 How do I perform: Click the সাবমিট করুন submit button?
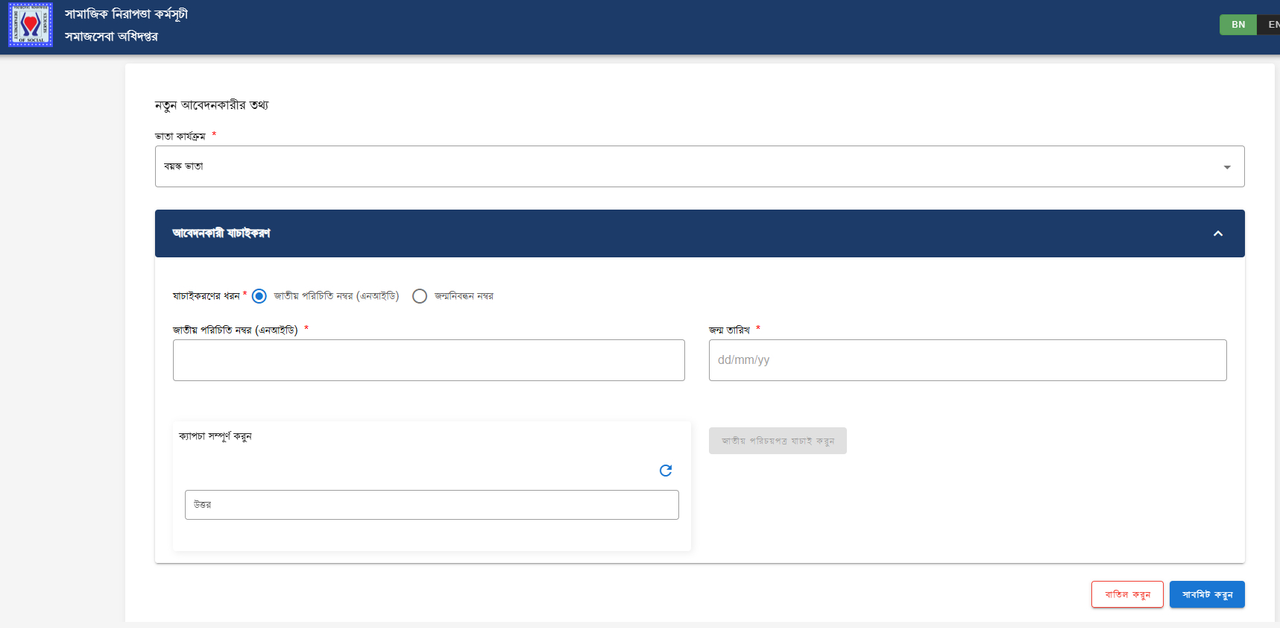[1207, 594]
